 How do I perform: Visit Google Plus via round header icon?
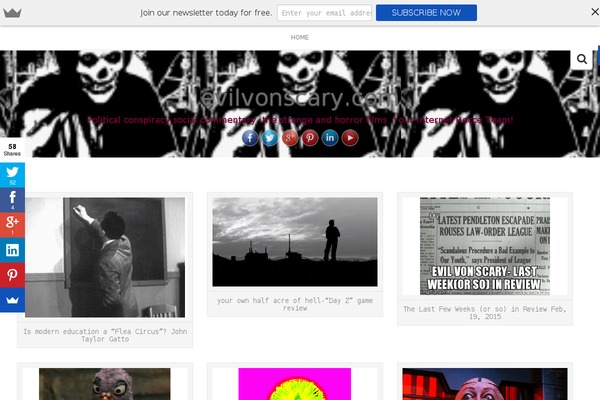pos(290,138)
